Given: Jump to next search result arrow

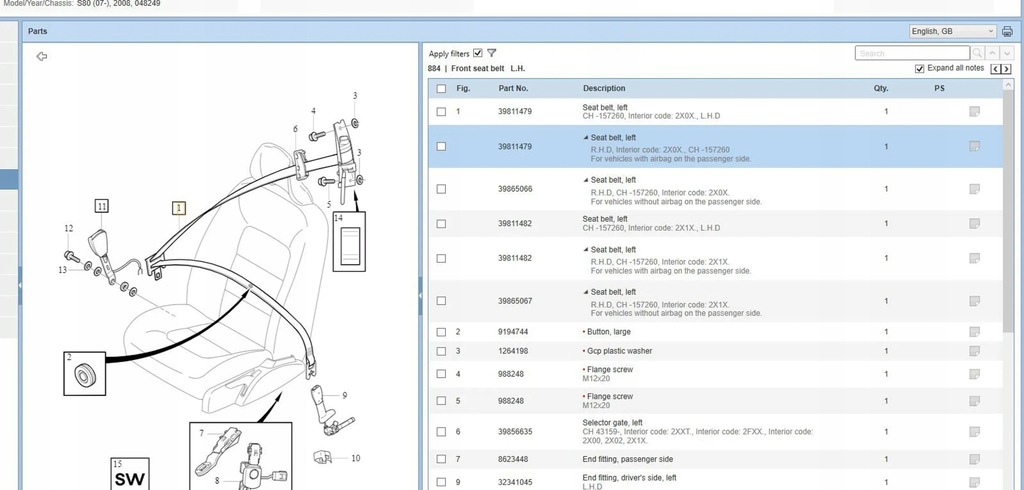Looking at the screenshot, I should point(1006,53).
